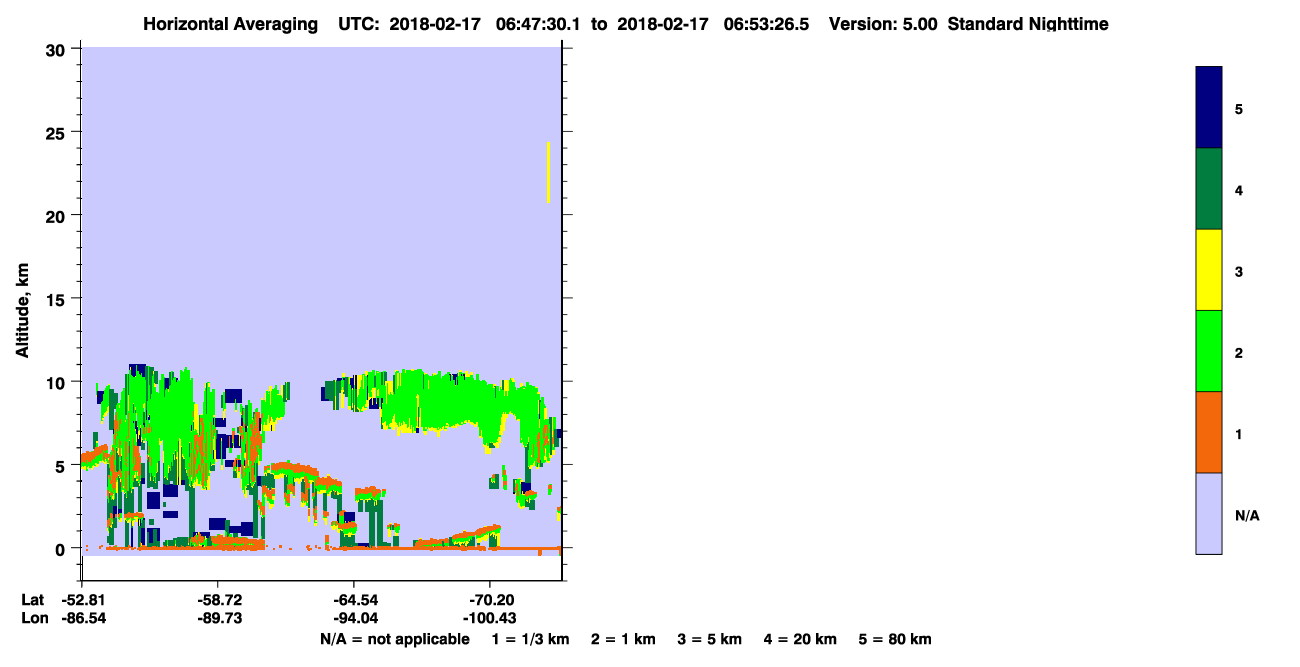Click the latitude value -52.81

tap(81, 600)
